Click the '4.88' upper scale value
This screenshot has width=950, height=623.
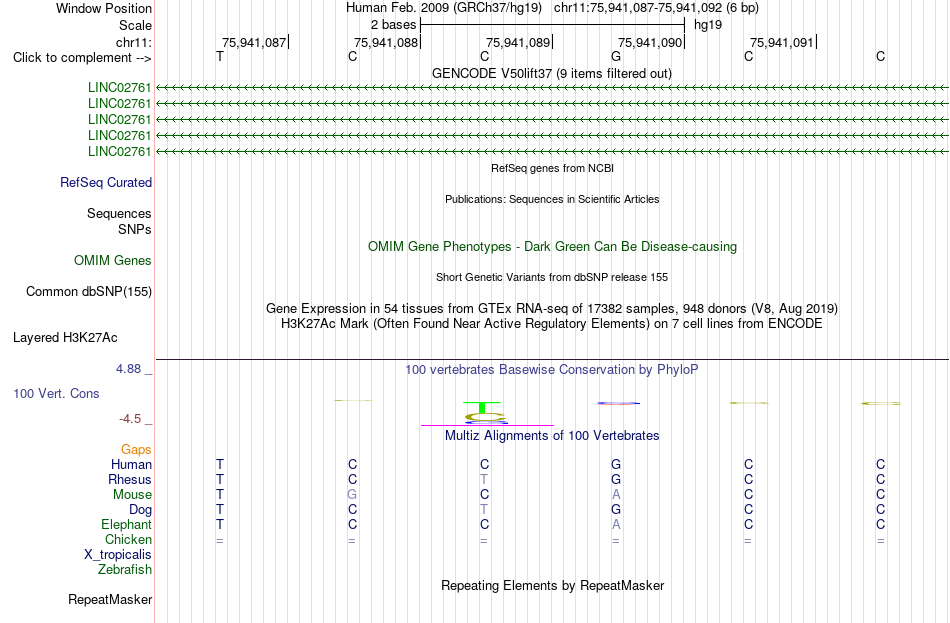point(128,368)
